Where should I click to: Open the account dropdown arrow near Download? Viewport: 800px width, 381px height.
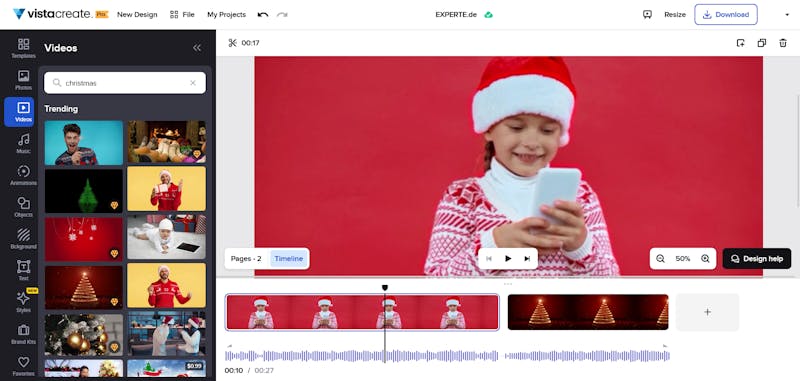pos(787,15)
